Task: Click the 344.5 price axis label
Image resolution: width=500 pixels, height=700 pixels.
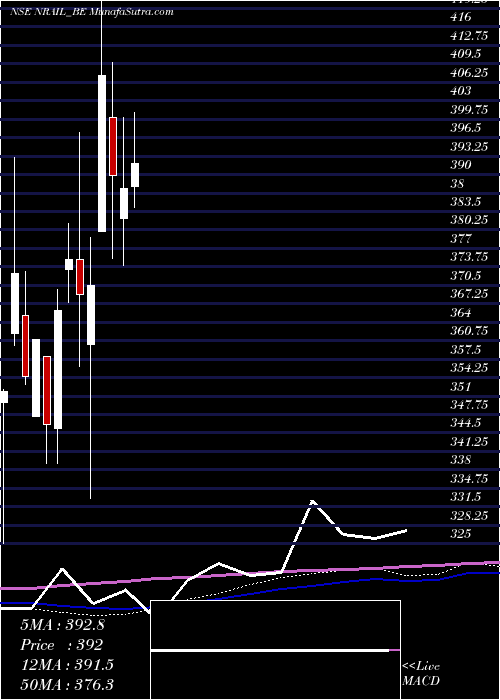Action: 466,424
